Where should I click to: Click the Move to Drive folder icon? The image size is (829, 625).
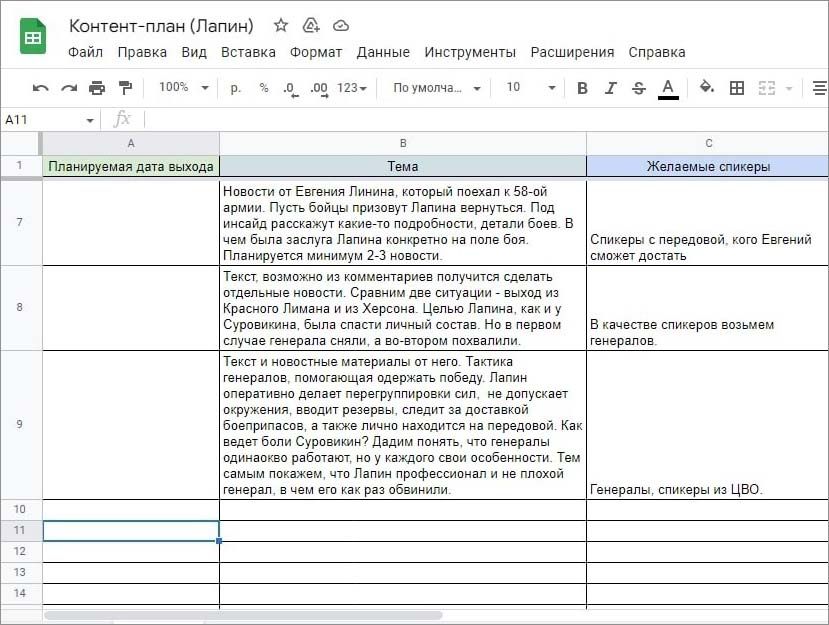311,26
